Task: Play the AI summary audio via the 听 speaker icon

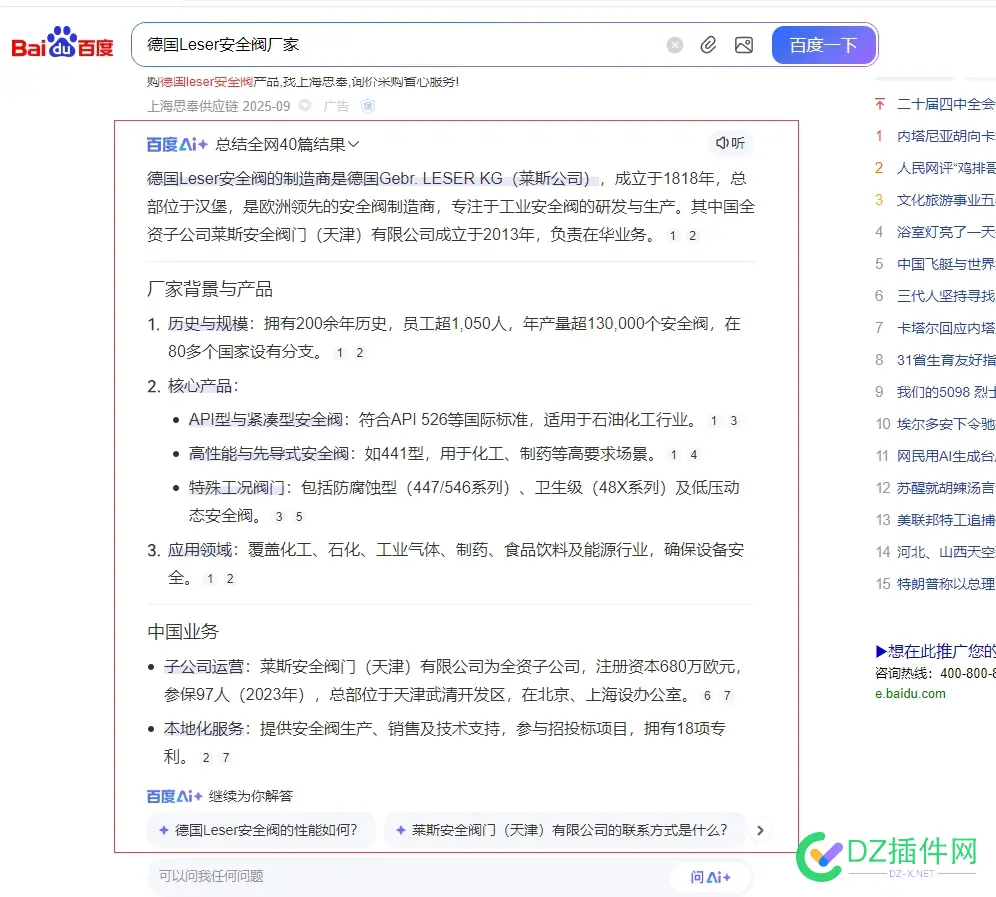Action: [x=730, y=143]
